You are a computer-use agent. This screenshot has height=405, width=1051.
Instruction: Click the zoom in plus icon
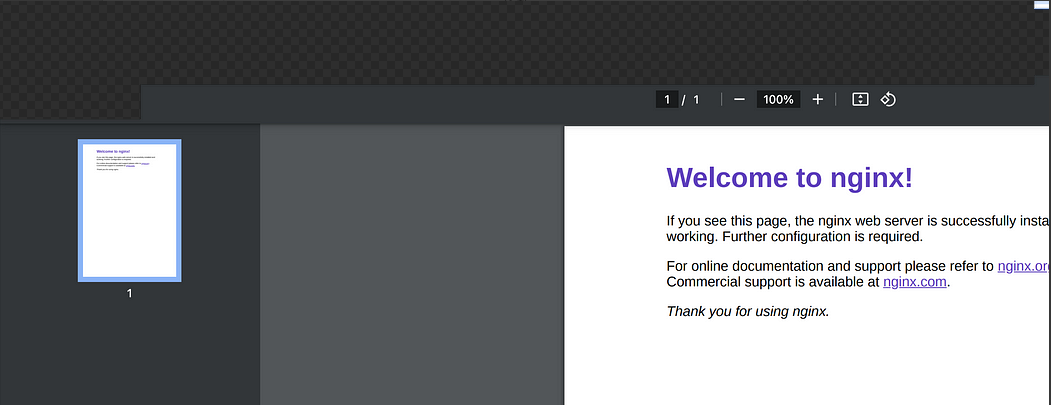[x=817, y=99]
